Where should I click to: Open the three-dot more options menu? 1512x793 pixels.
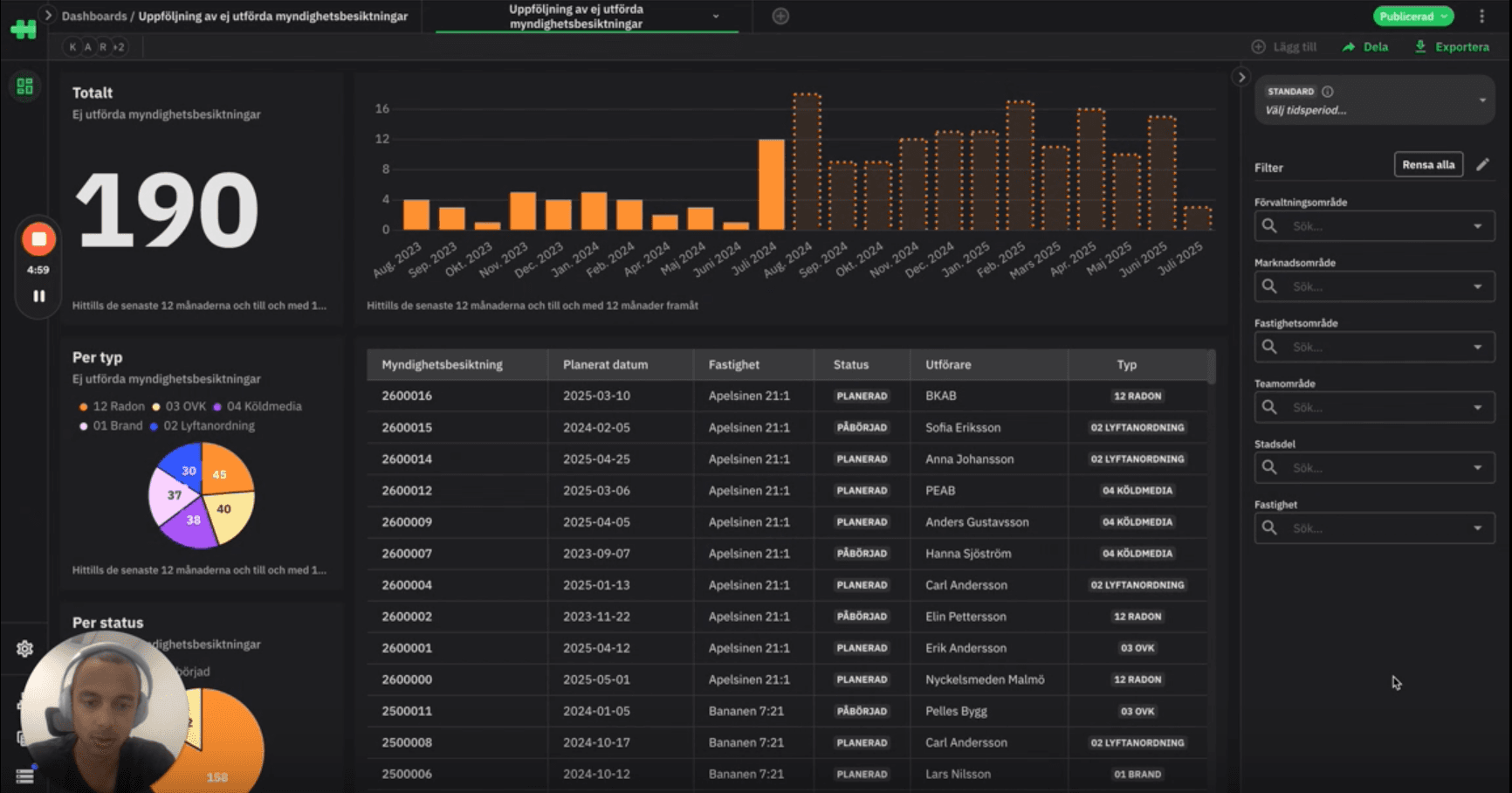1481,16
